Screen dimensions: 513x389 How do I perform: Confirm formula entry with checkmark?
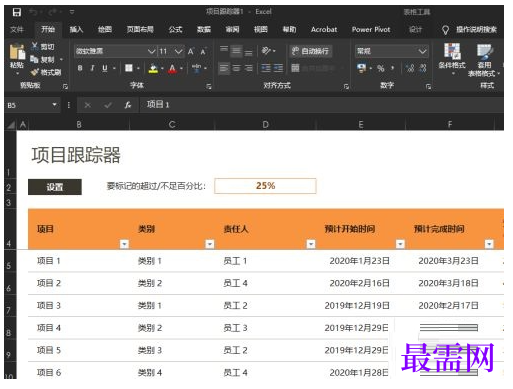point(108,105)
